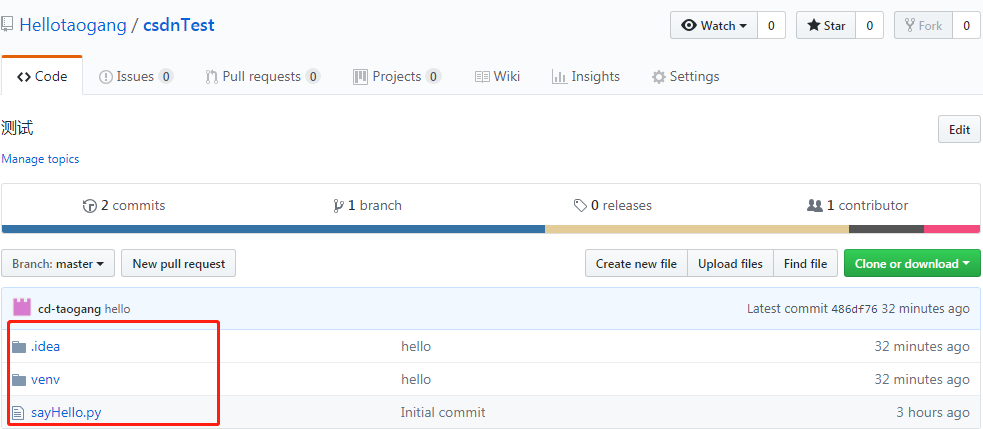Select the Code tab
The width and height of the screenshot is (983, 429).
click(x=42, y=76)
